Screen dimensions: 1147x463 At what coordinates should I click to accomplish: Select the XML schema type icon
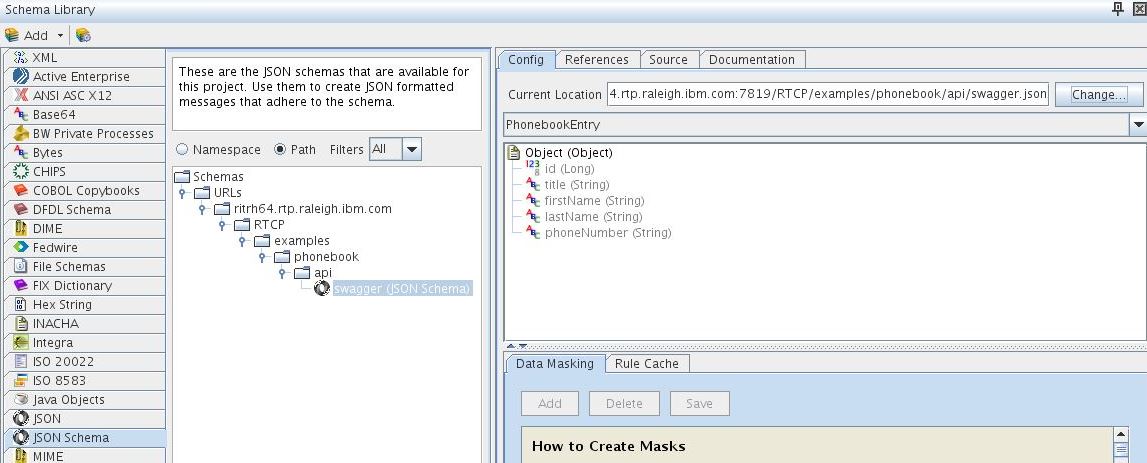pyautogui.click(x=20, y=58)
